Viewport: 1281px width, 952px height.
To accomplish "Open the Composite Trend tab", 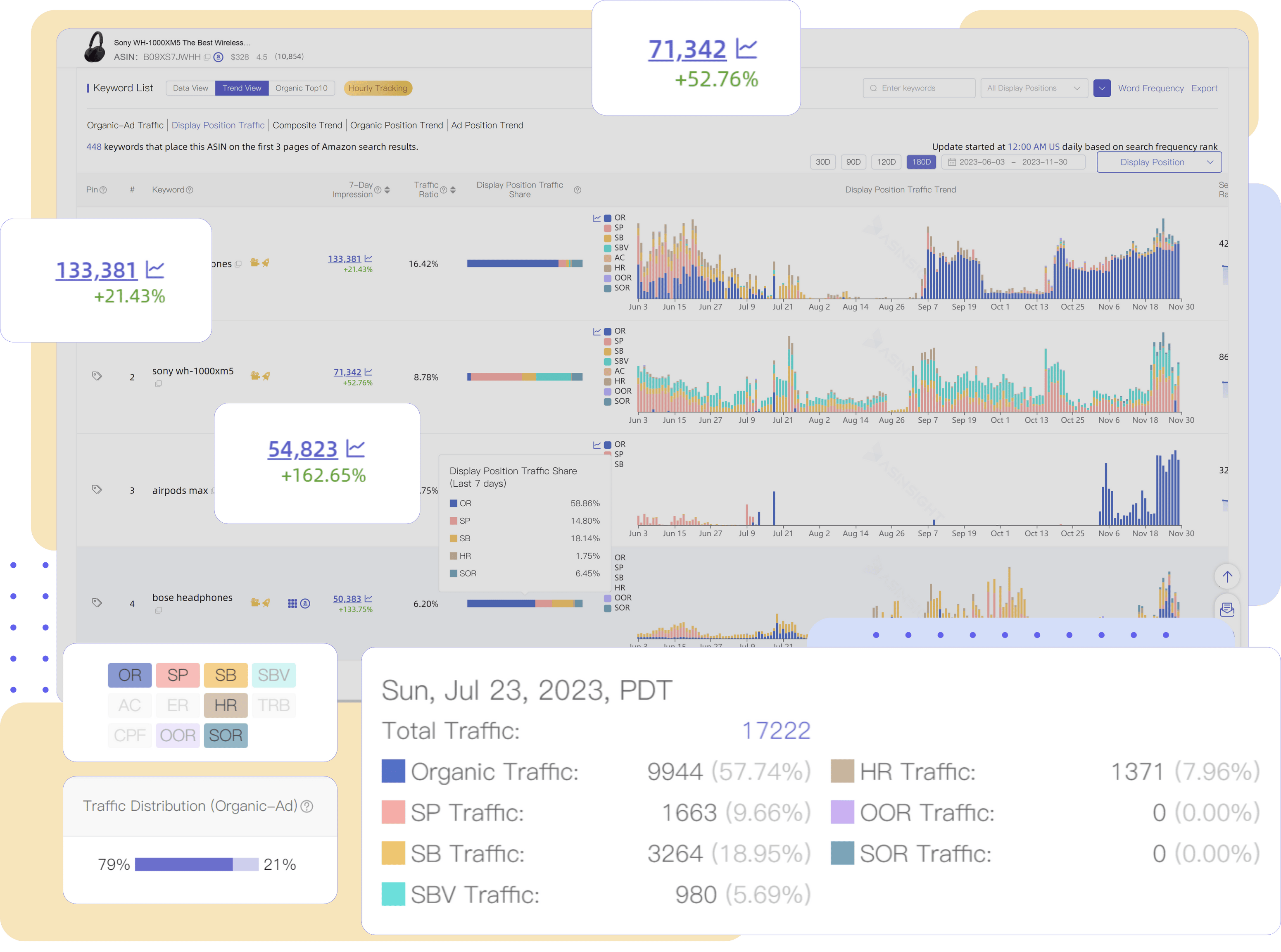I will coord(307,125).
